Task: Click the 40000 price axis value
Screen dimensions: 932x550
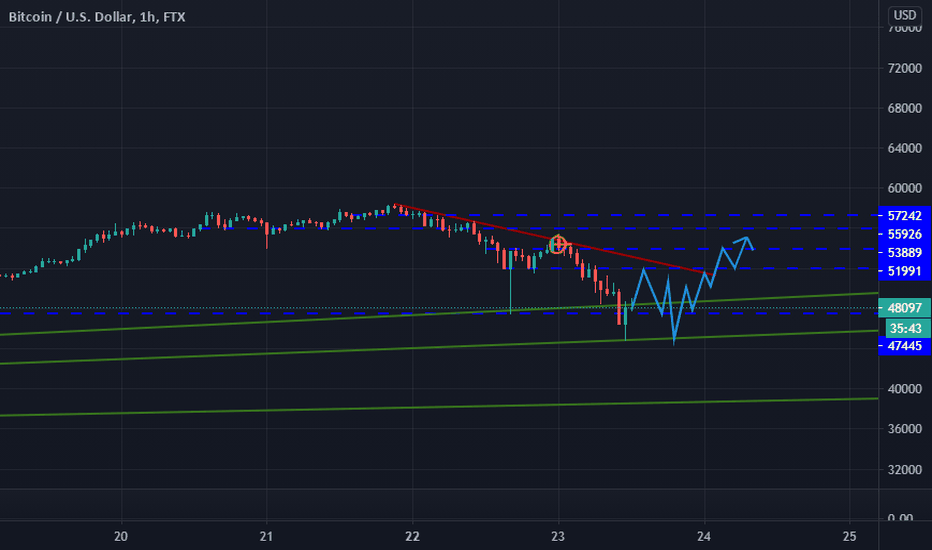Action: pyautogui.click(x=904, y=389)
